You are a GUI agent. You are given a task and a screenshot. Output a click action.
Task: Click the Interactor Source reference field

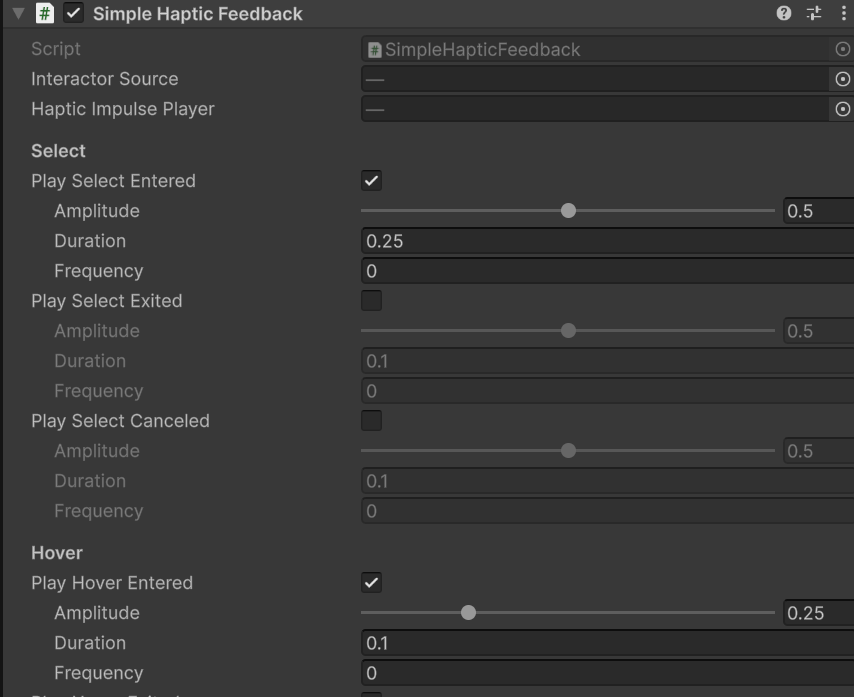point(595,80)
